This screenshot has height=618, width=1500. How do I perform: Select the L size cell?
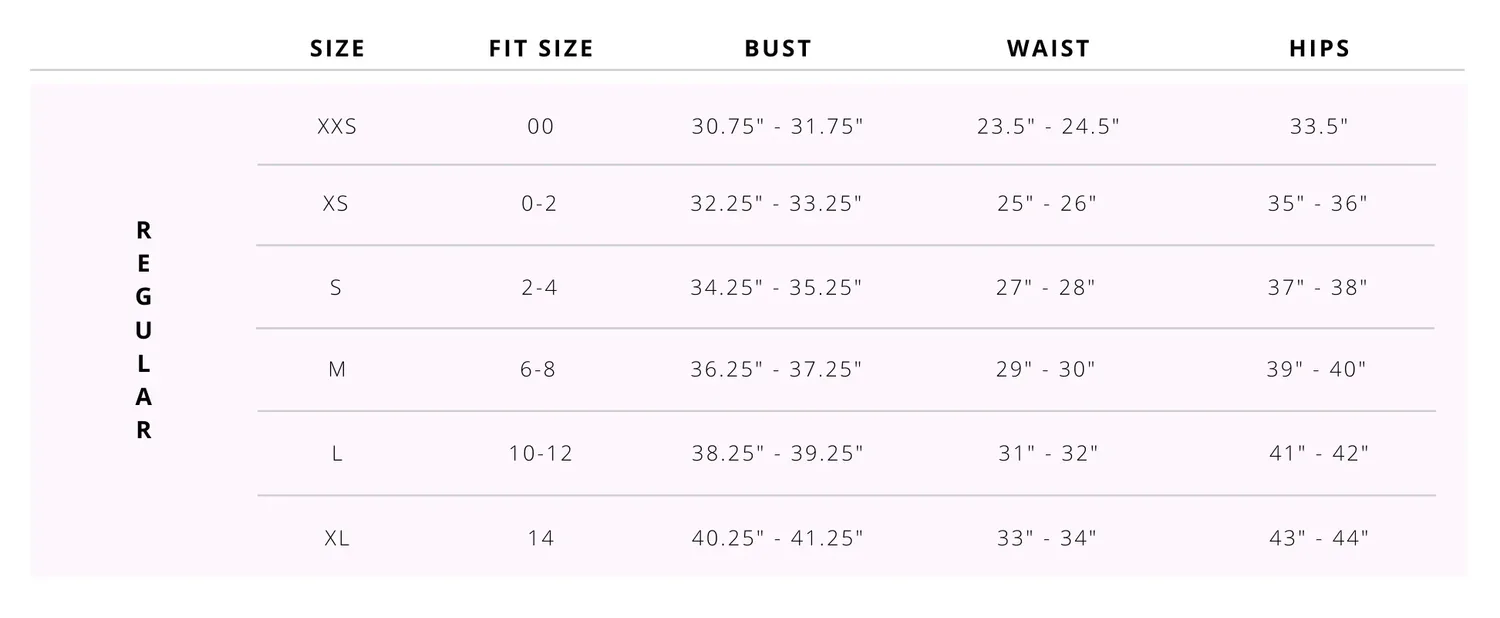337,453
